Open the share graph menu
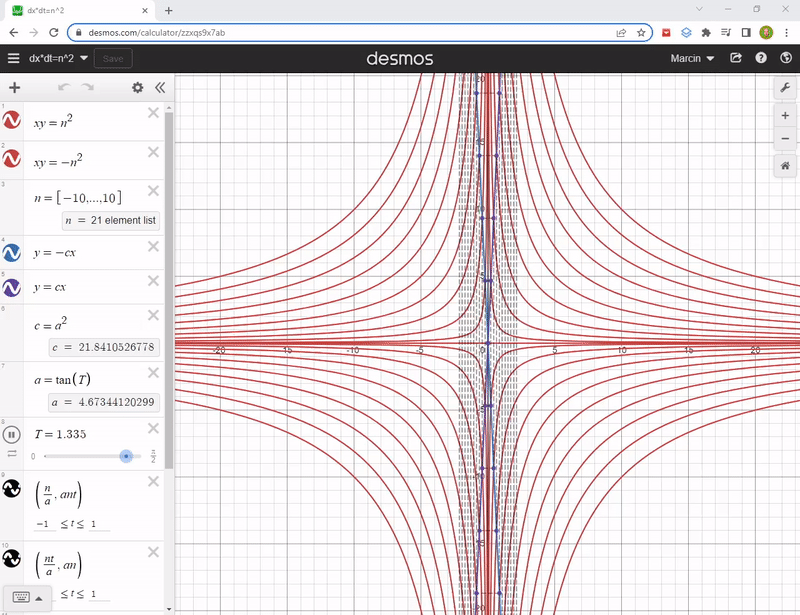This screenshot has width=800, height=615. pos(736,58)
